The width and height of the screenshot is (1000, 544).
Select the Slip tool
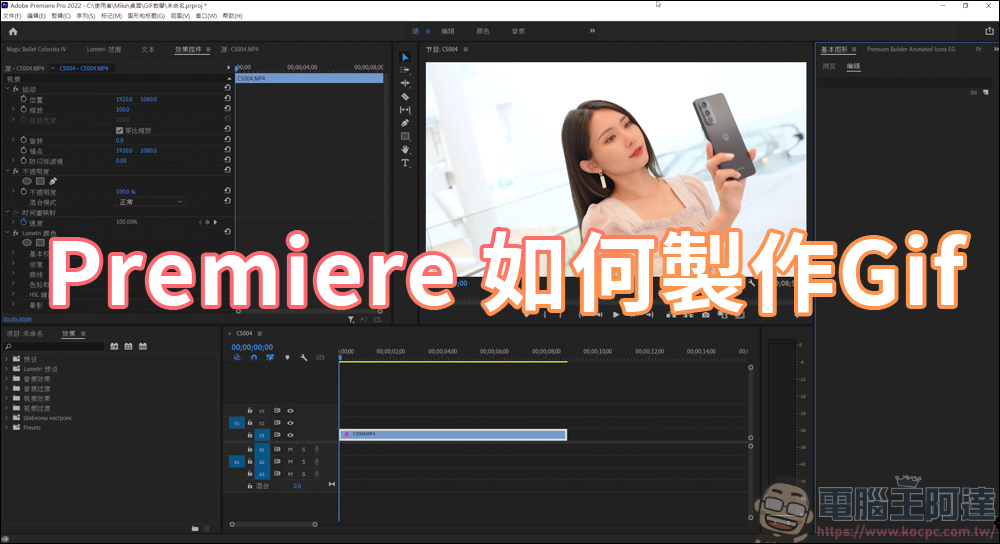tap(405, 110)
